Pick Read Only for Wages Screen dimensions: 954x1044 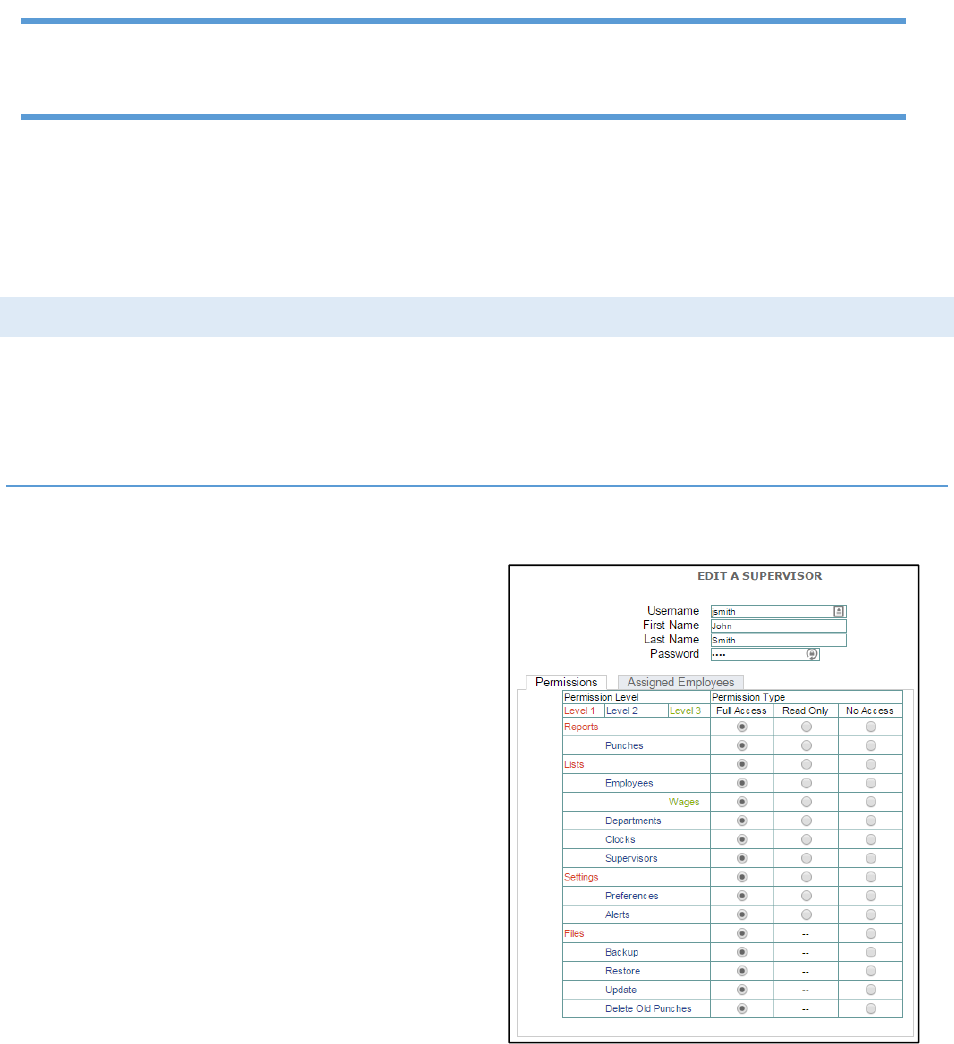(x=806, y=802)
